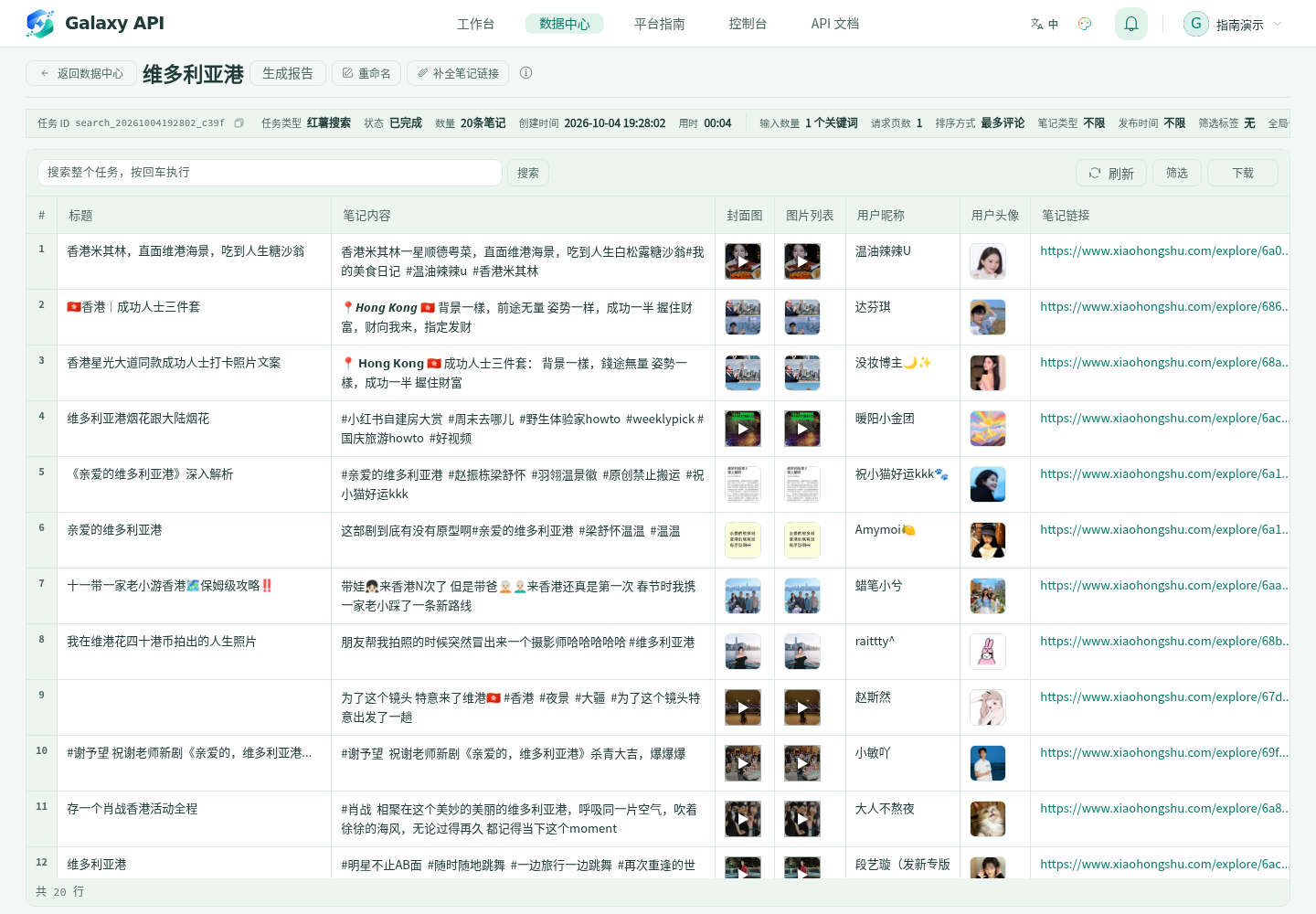
Task: Click 返回数据中心 back button
Action: pyautogui.click(x=81, y=73)
